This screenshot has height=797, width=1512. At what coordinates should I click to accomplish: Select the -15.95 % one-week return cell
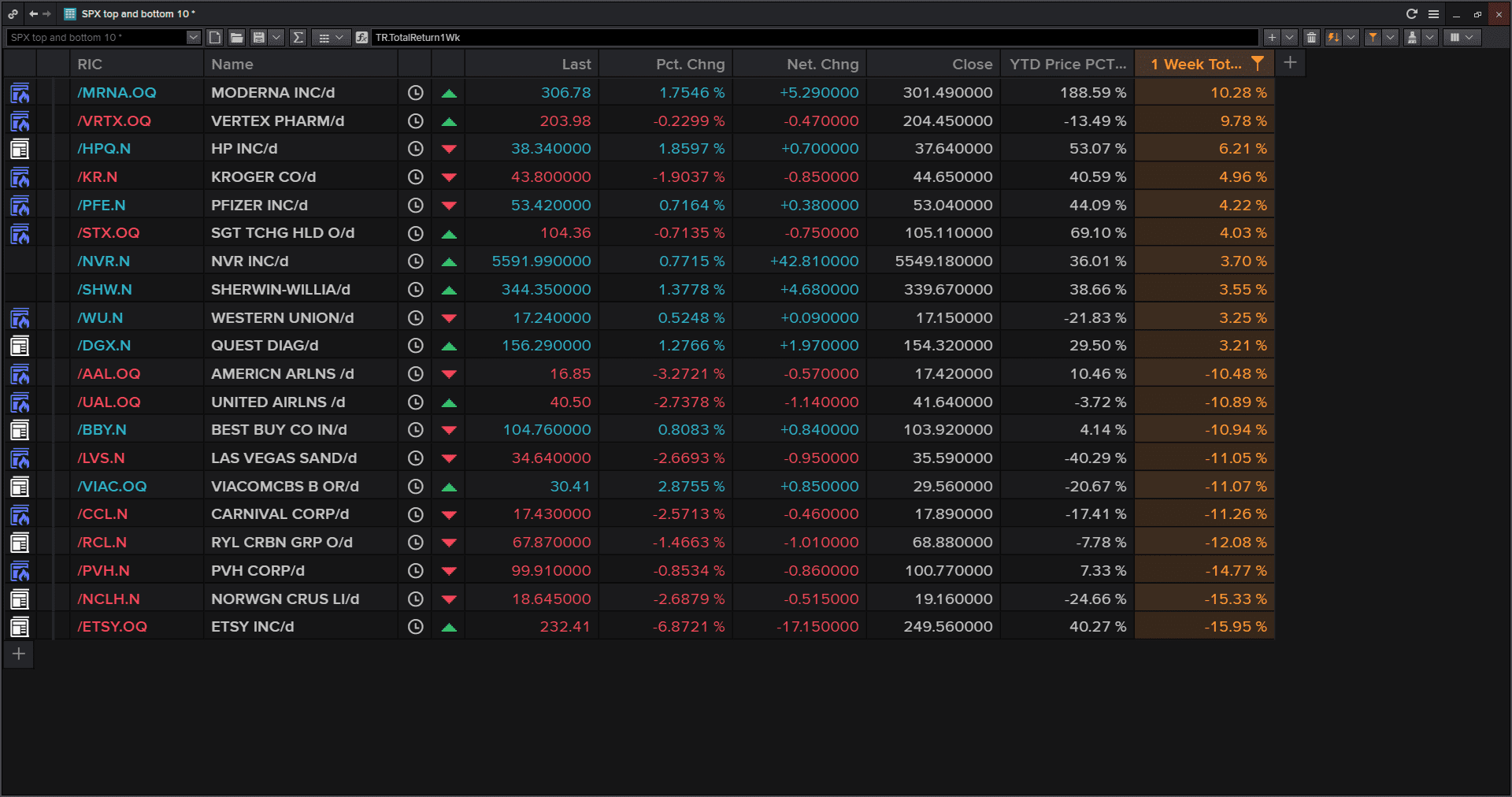tap(1205, 627)
